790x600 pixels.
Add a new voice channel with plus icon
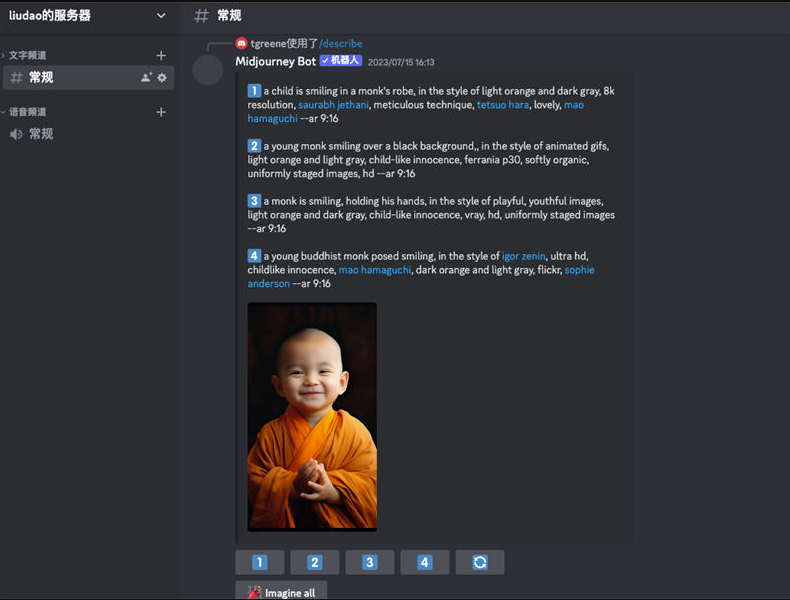(x=161, y=112)
